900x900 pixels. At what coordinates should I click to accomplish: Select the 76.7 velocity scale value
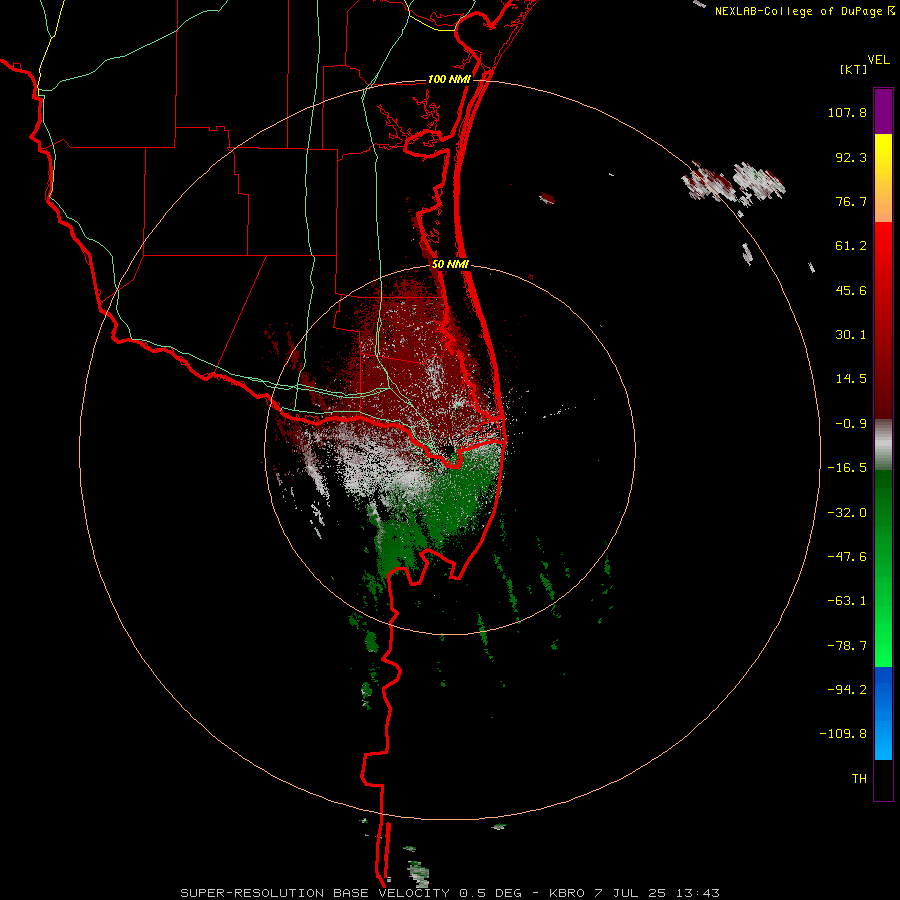(x=851, y=201)
